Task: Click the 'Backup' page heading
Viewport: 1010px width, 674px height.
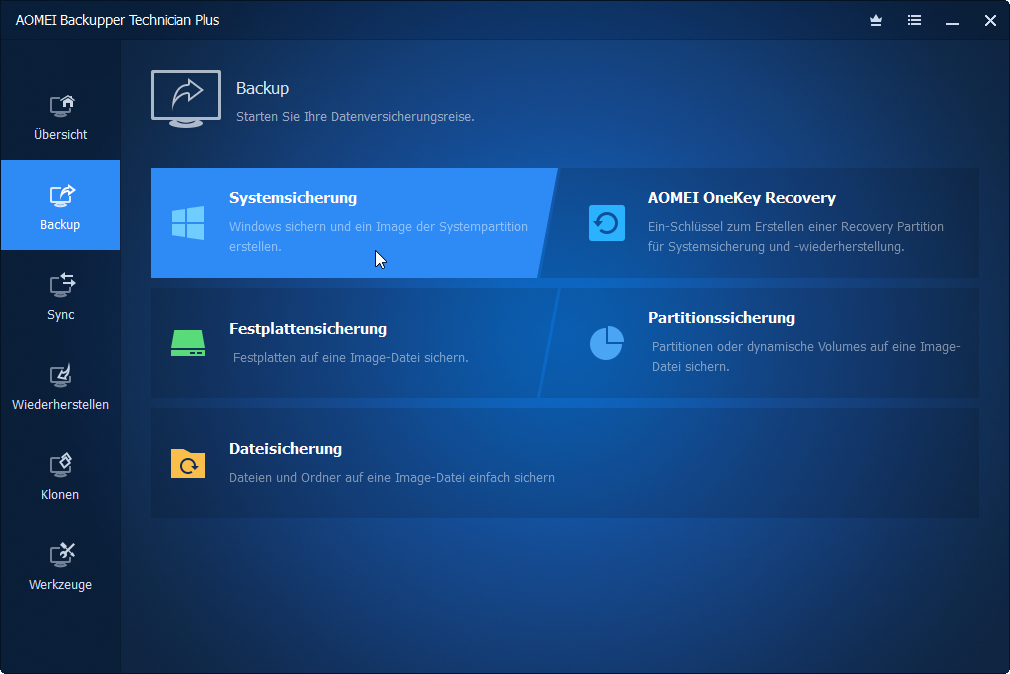Action: coord(262,88)
